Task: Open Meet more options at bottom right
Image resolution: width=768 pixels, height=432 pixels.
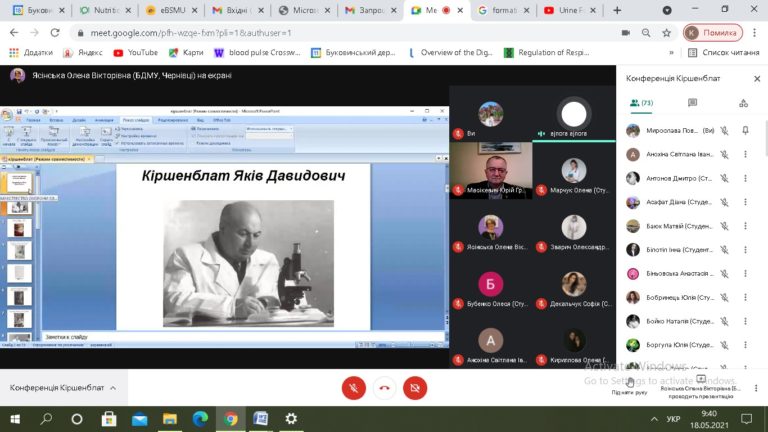Action: [756, 388]
